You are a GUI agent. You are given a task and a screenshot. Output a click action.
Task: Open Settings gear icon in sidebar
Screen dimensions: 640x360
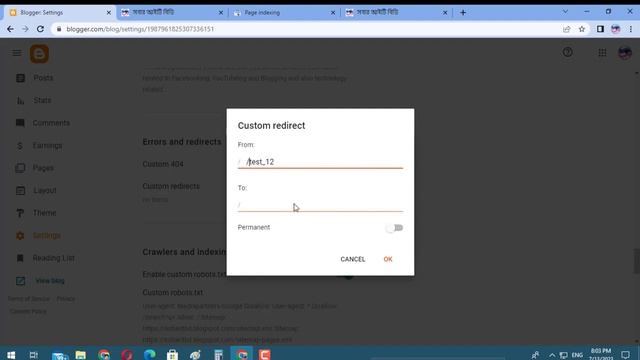[x=20, y=236]
